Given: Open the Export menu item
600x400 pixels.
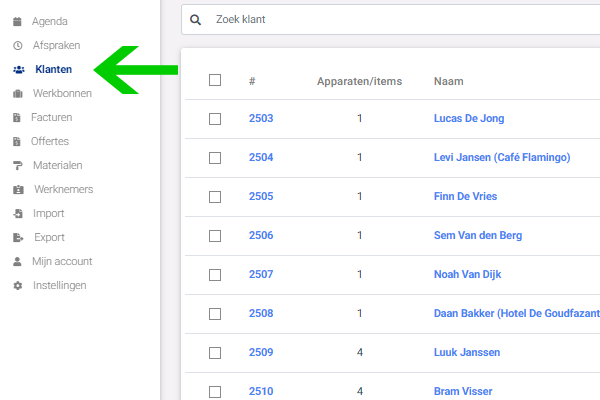Looking at the screenshot, I should tap(49, 237).
